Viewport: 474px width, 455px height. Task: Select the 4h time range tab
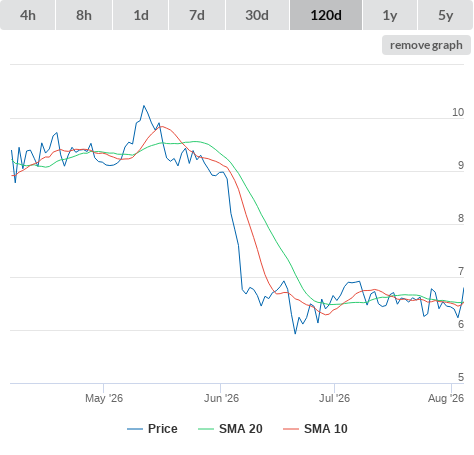(x=28, y=15)
